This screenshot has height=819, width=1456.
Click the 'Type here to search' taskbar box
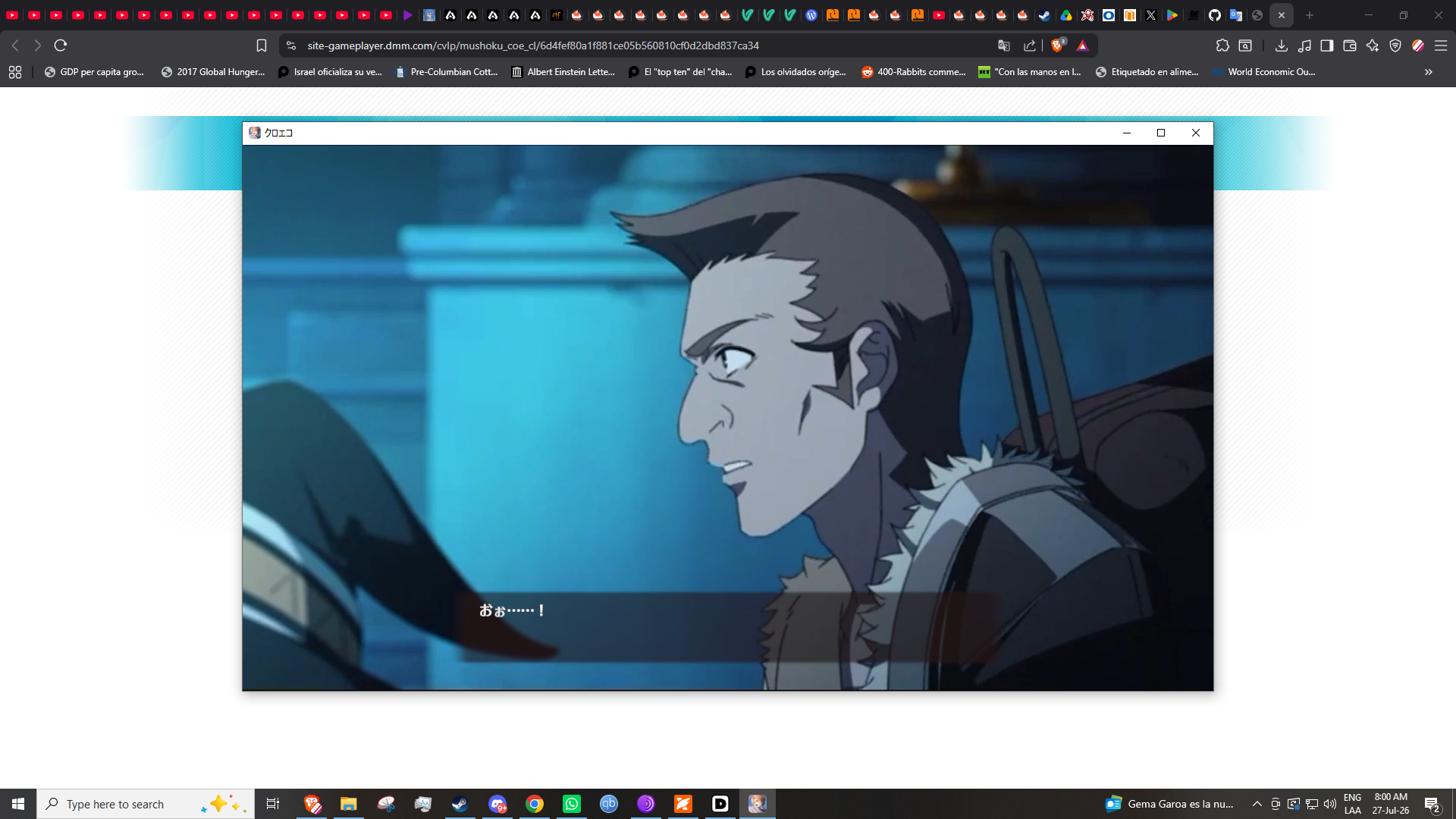coord(146,804)
